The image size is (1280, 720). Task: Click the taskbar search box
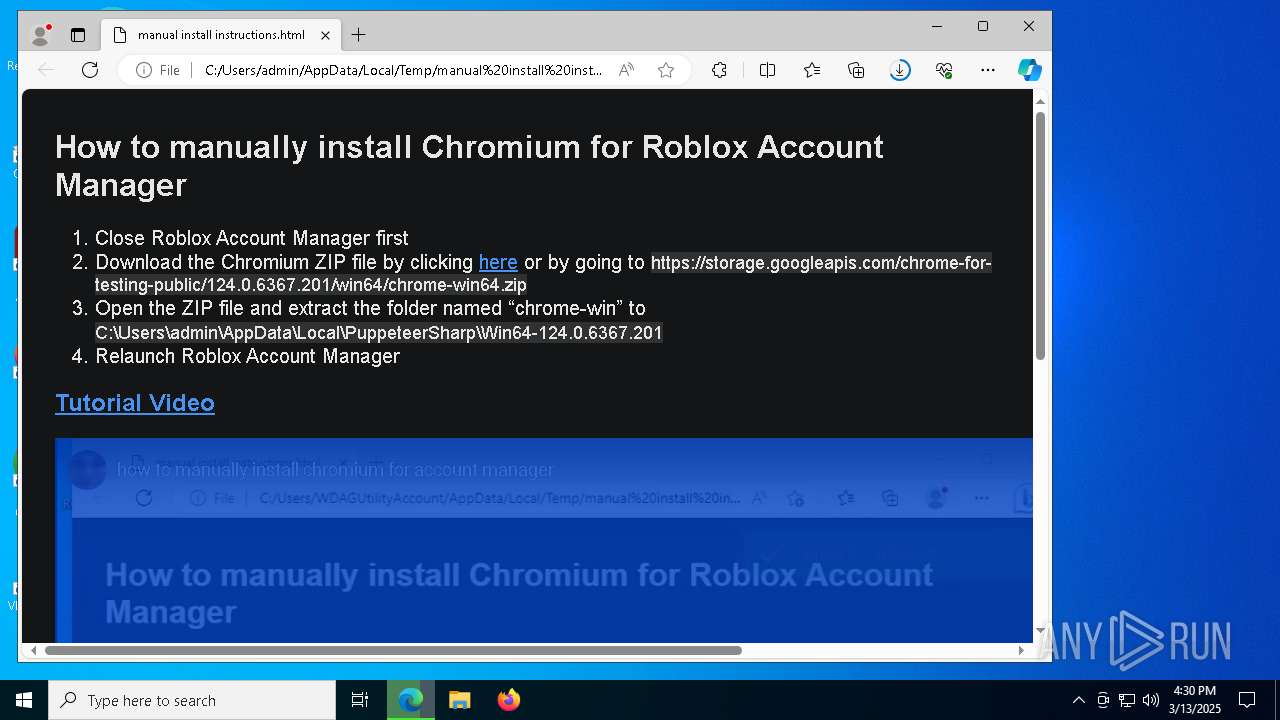[x=192, y=700]
